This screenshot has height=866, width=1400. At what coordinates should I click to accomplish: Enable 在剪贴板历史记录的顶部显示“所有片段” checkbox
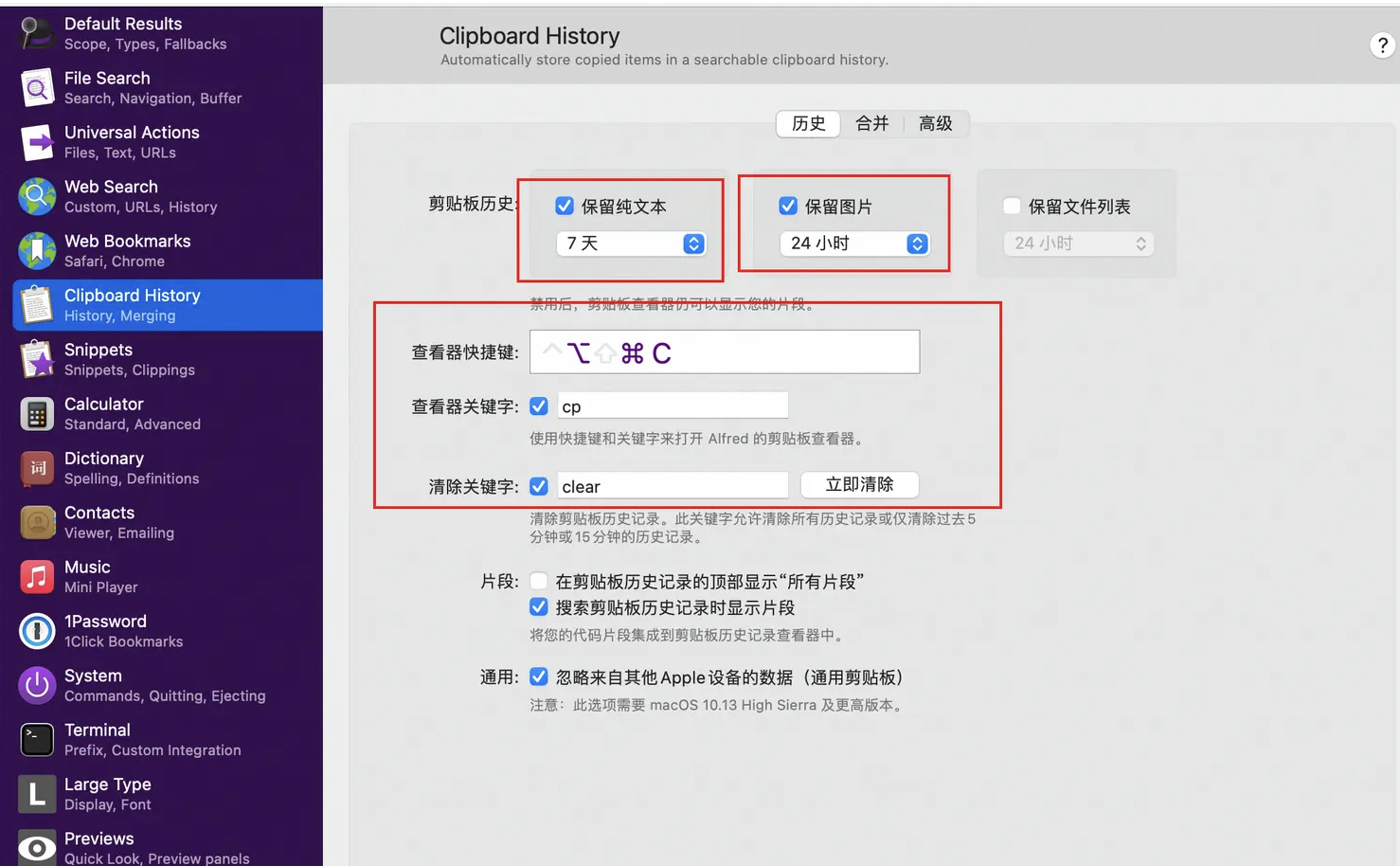click(539, 581)
